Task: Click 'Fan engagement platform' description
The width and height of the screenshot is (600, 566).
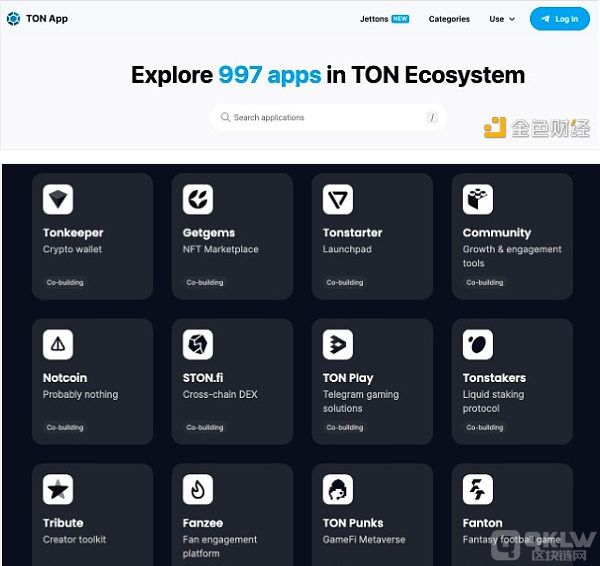Action: pyautogui.click(x=220, y=546)
